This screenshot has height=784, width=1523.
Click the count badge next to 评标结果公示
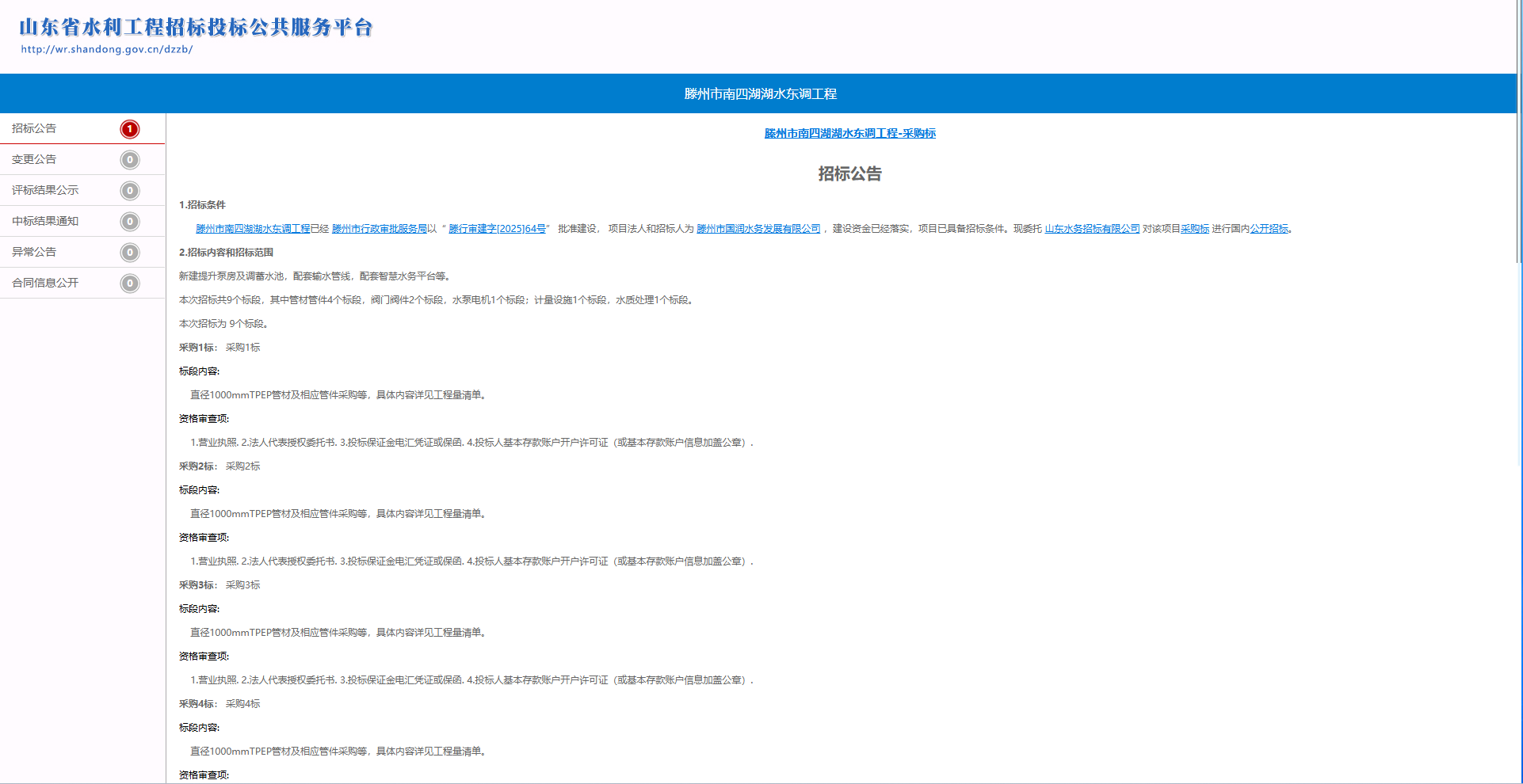coord(129,190)
